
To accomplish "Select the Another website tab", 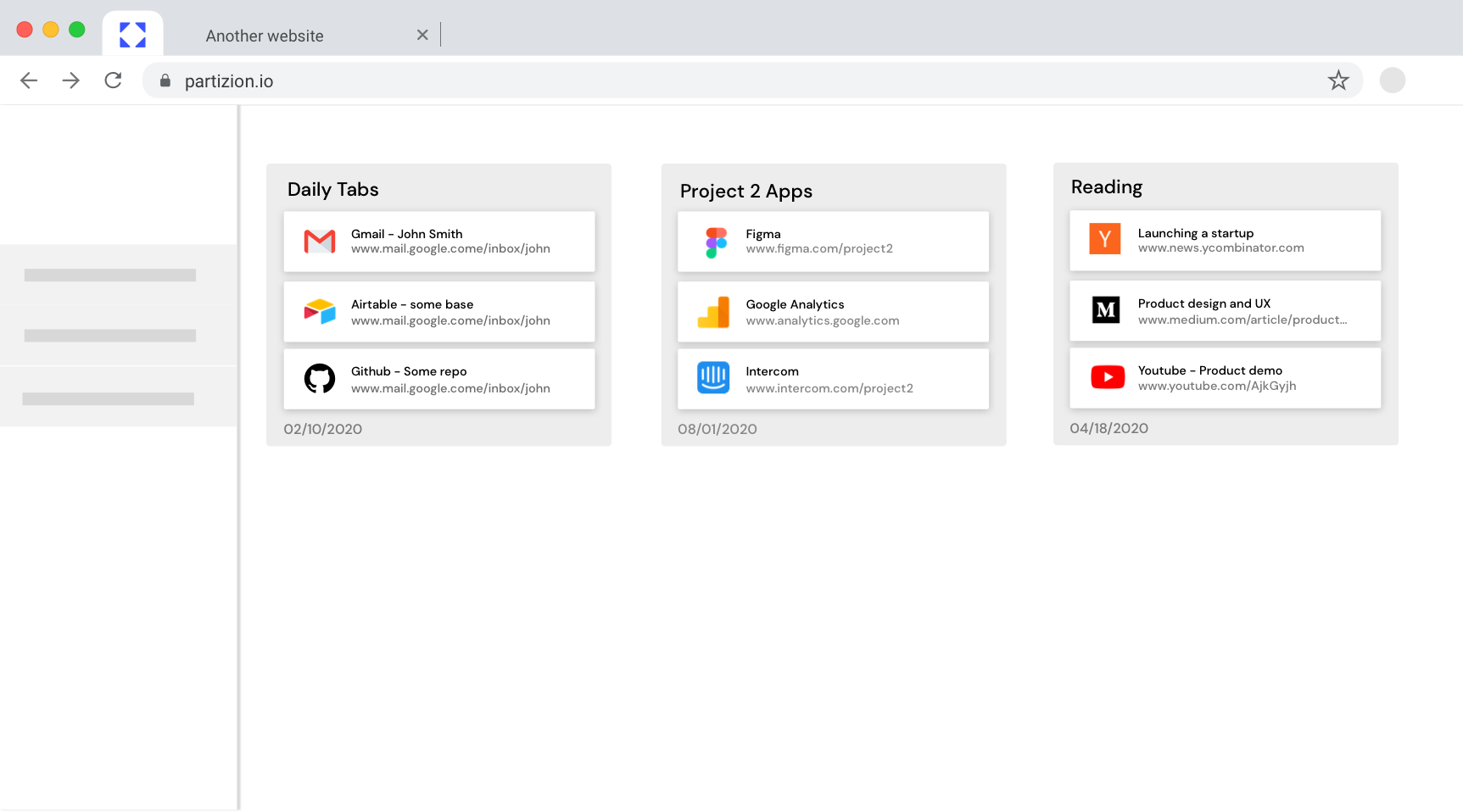I will (x=265, y=36).
